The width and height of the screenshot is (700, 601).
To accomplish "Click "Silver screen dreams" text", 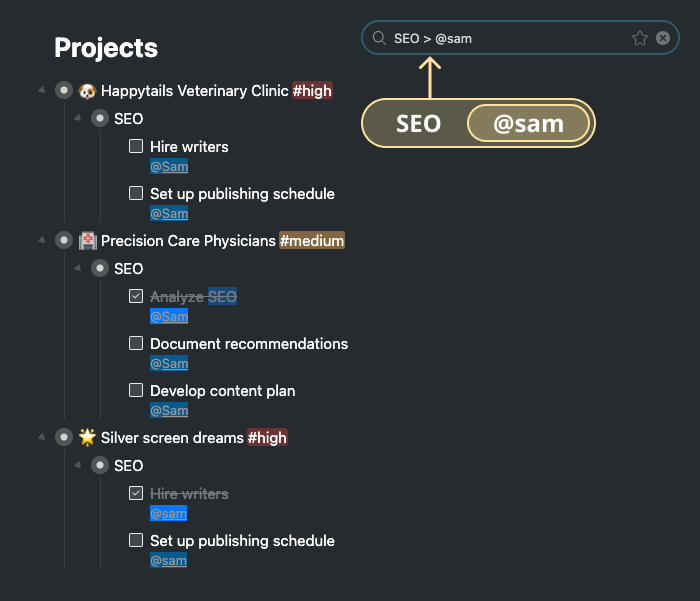I will click(172, 438).
